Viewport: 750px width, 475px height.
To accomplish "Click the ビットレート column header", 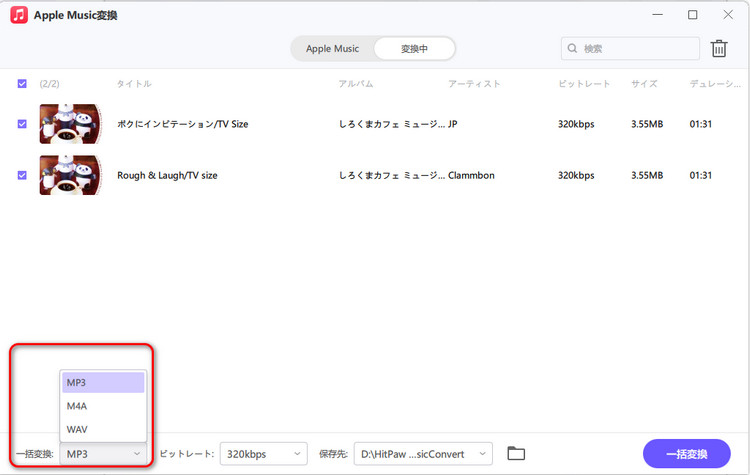I will click(x=584, y=84).
